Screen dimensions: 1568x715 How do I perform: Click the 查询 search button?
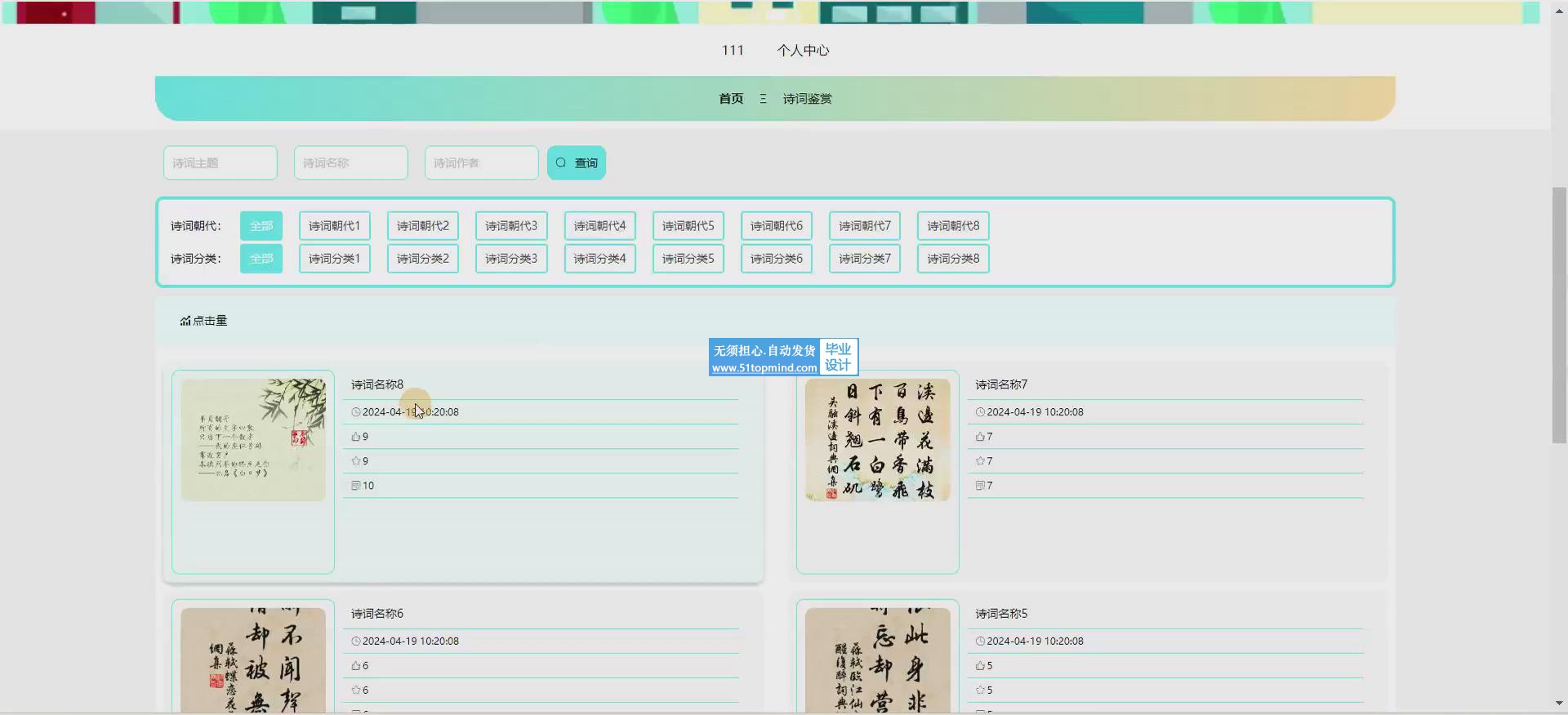(577, 162)
